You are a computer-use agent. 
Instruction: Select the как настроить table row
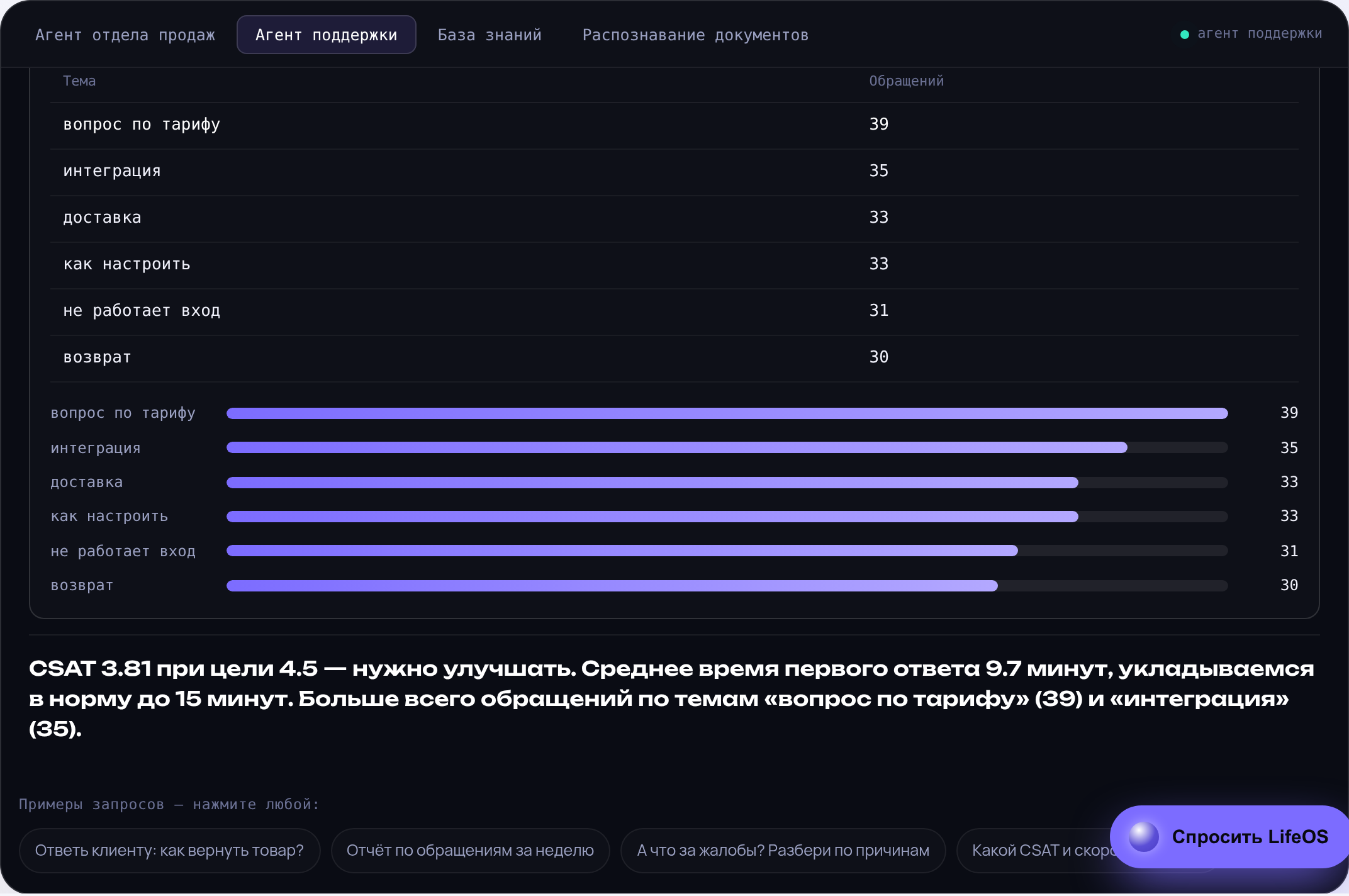674,265
